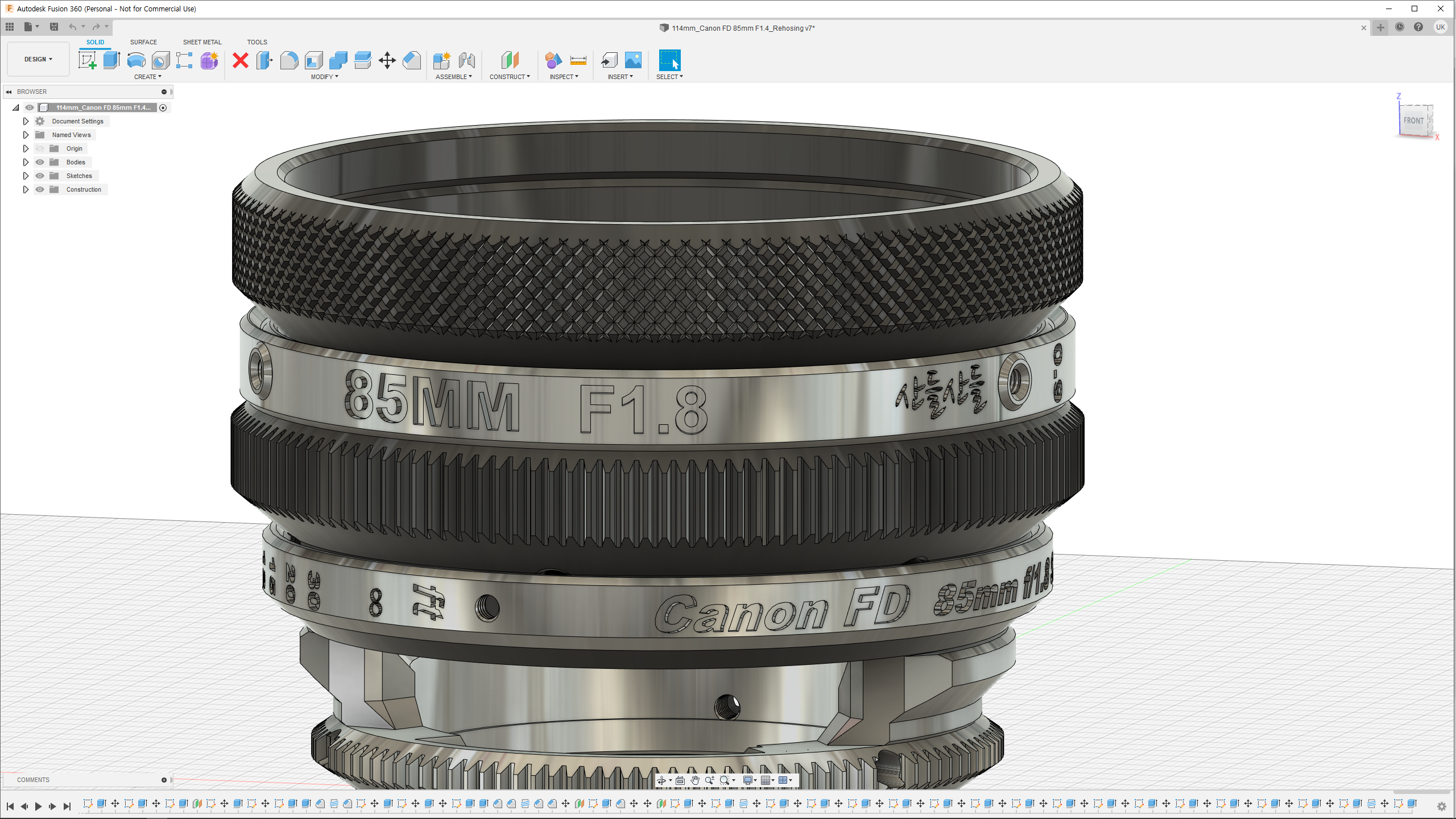The width and height of the screenshot is (1456, 819).
Task: Click the red Delete X icon
Action: (x=241, y=60)
